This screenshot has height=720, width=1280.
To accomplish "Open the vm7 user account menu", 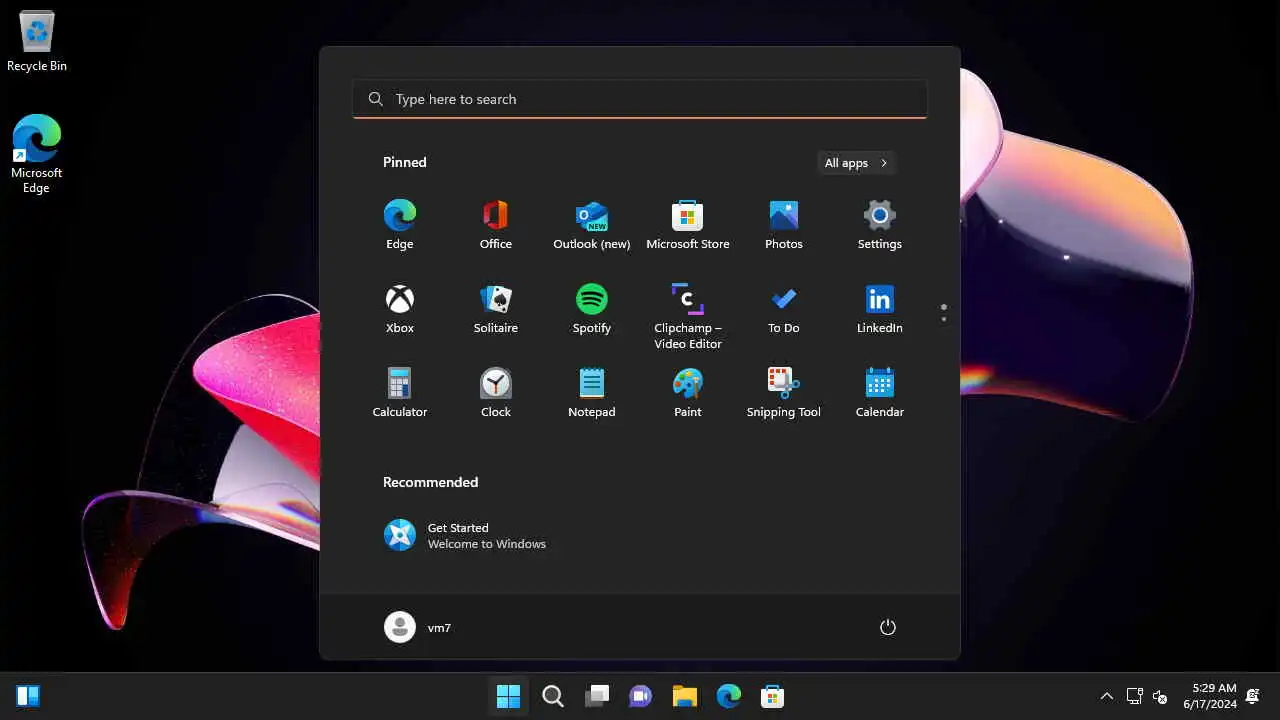I will pos(418,627).
